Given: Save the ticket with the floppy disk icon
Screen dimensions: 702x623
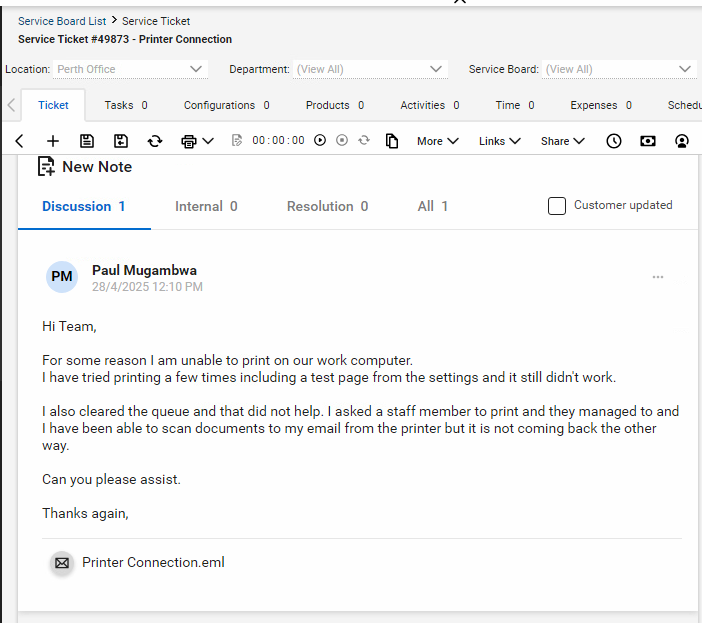Looking at the screenshot, I should coord(86,141).
